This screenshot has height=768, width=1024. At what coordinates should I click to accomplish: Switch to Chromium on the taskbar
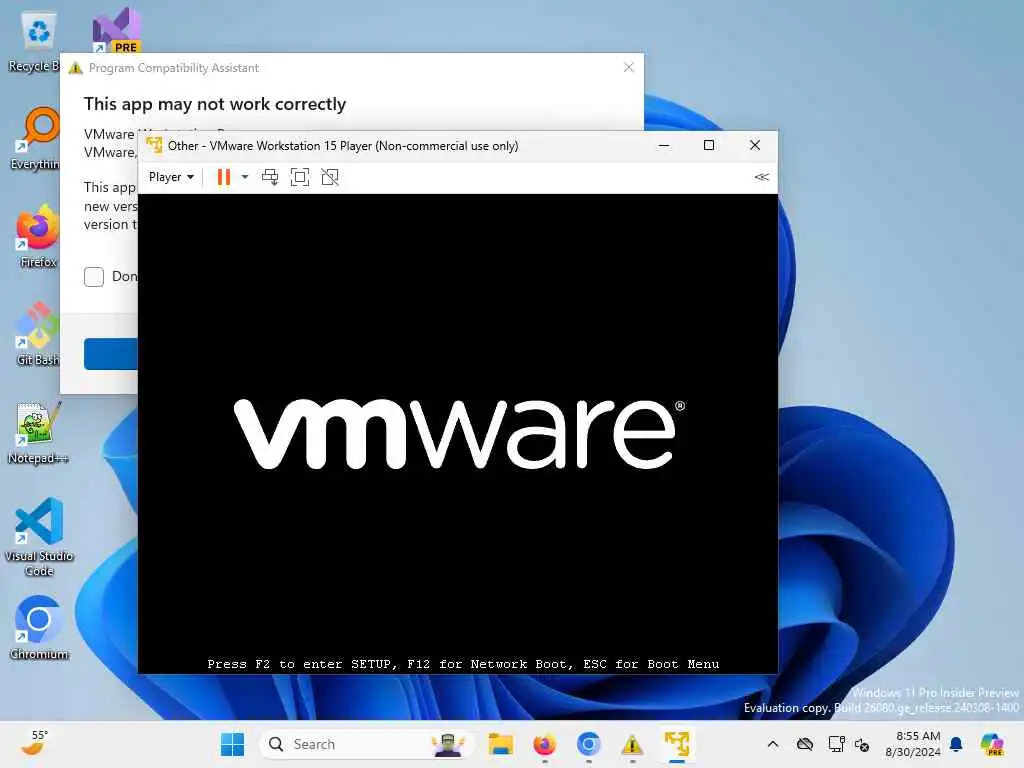click(588, 744)
